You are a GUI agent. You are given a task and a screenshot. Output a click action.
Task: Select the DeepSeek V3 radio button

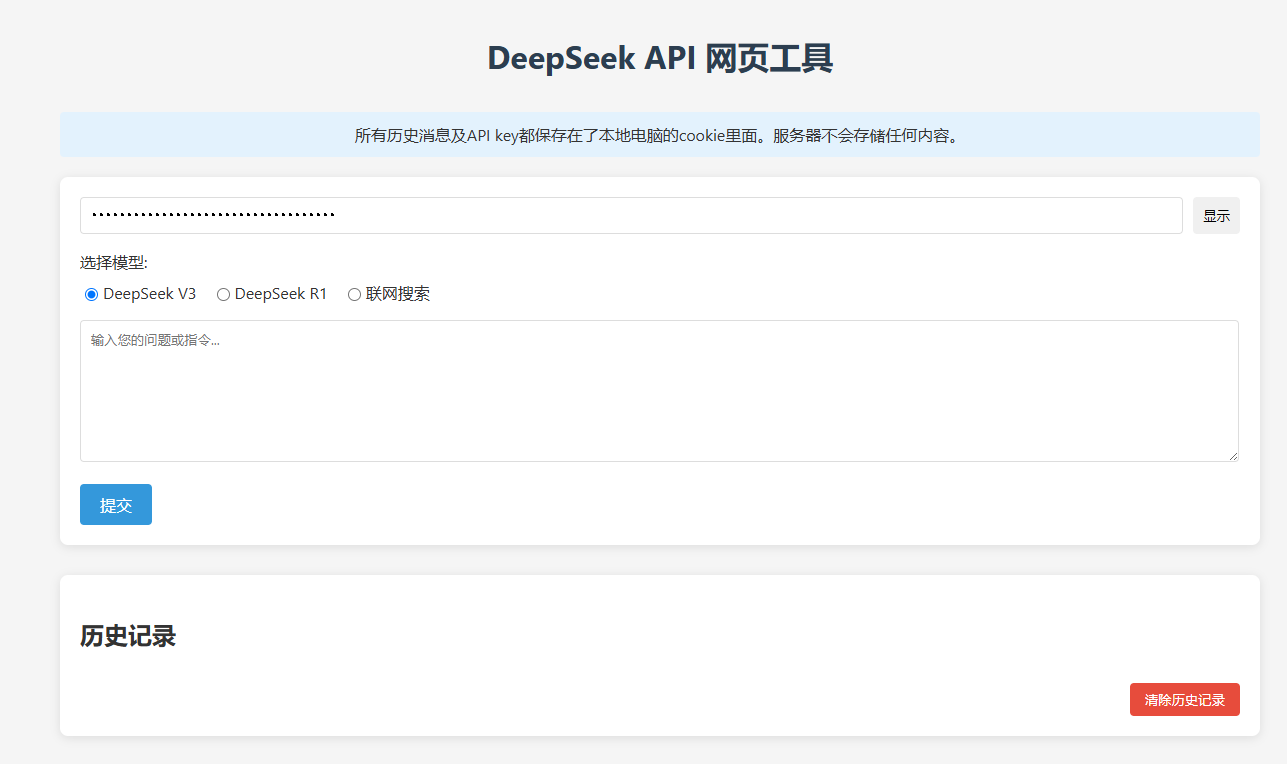[91, 294]
